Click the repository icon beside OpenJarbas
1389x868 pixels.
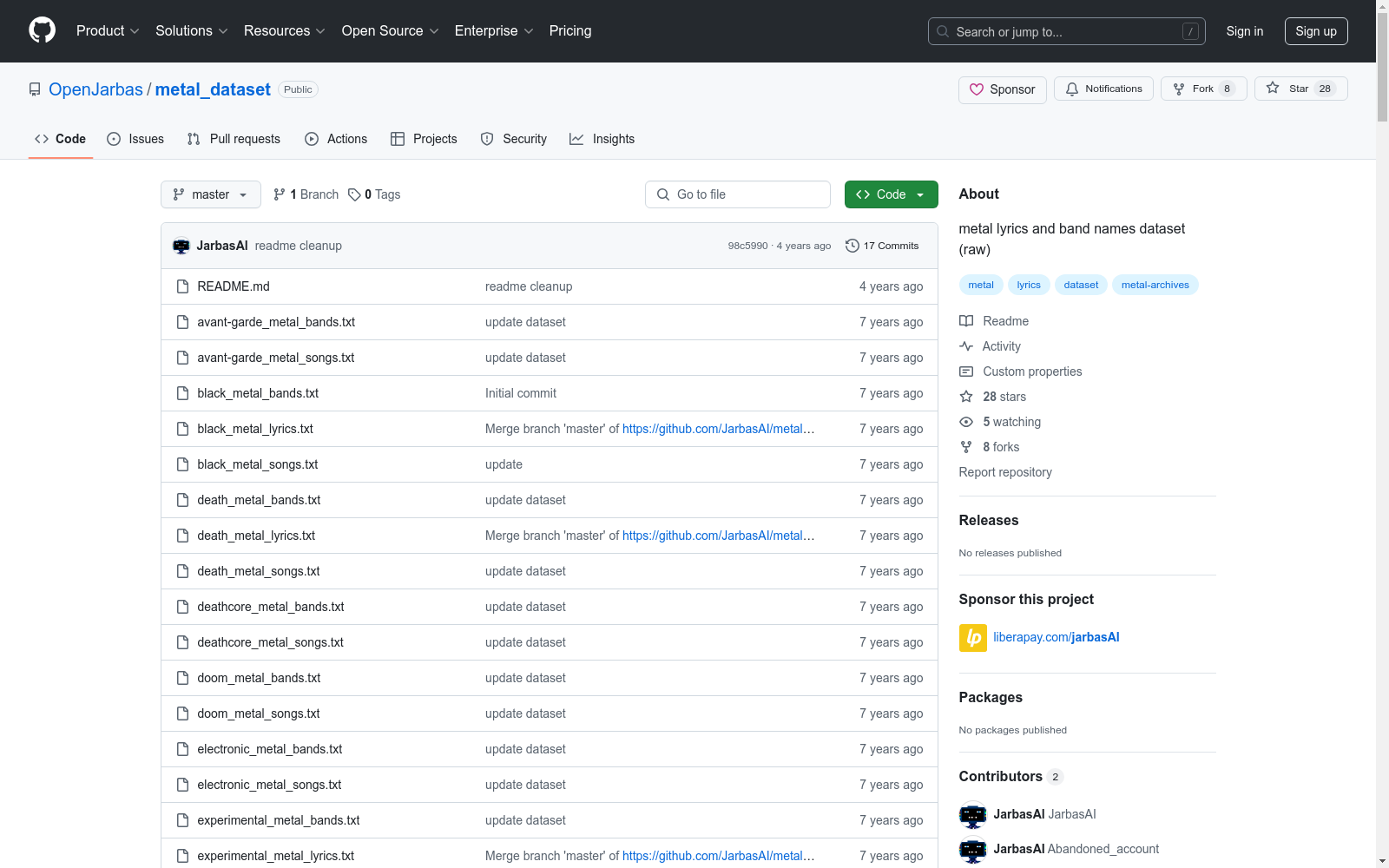[x=35, y=89]
